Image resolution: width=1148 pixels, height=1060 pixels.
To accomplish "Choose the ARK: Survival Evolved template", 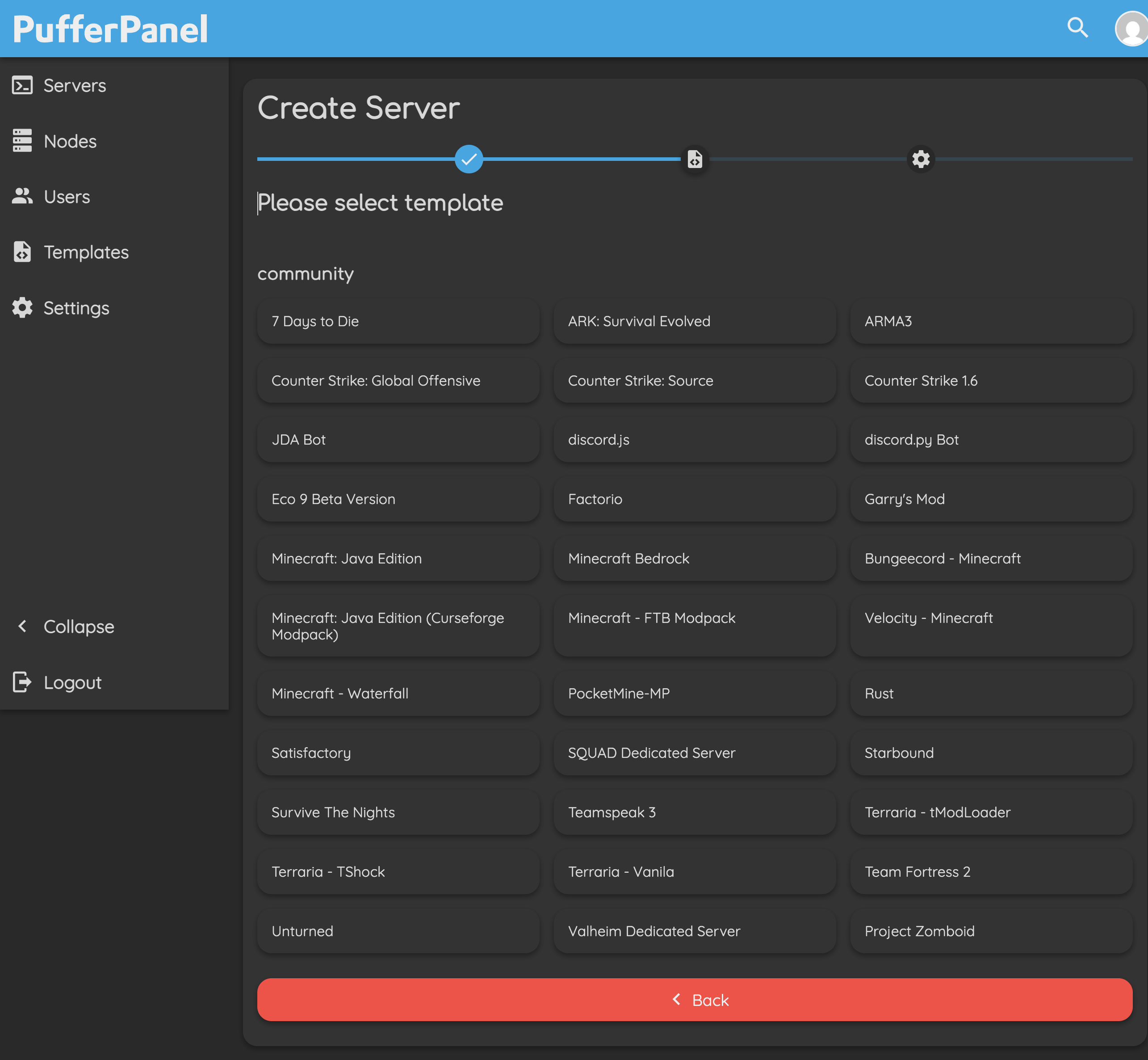I will (695, 321).
